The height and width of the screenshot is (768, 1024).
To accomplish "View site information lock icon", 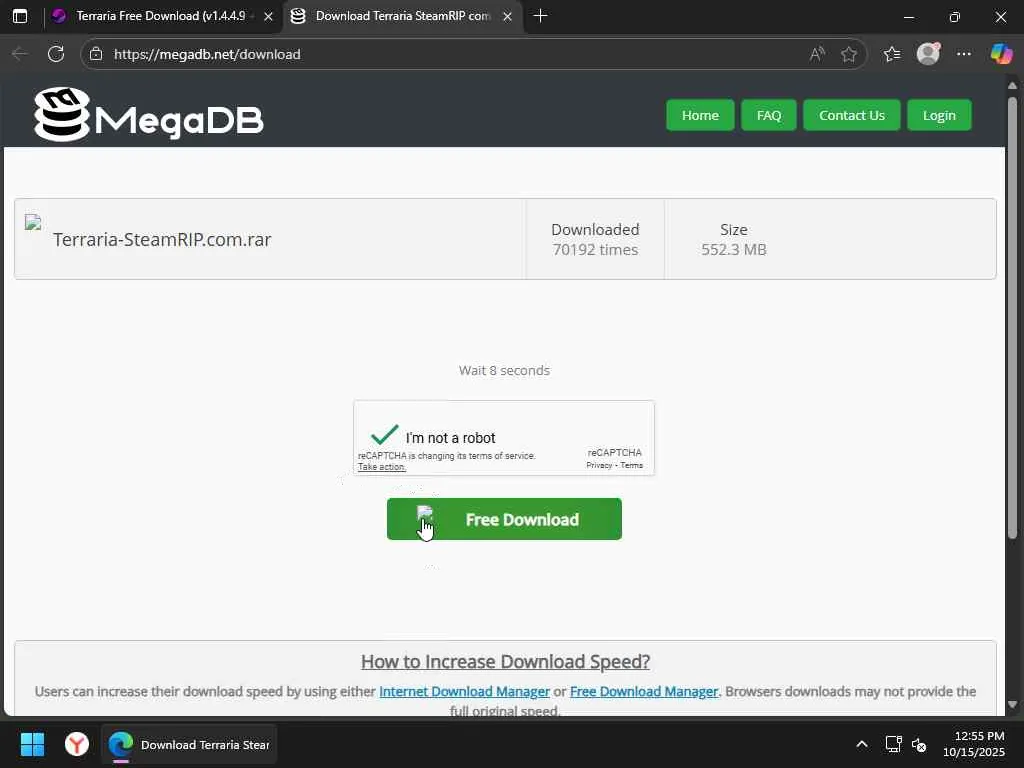I will tap(96, 54).
